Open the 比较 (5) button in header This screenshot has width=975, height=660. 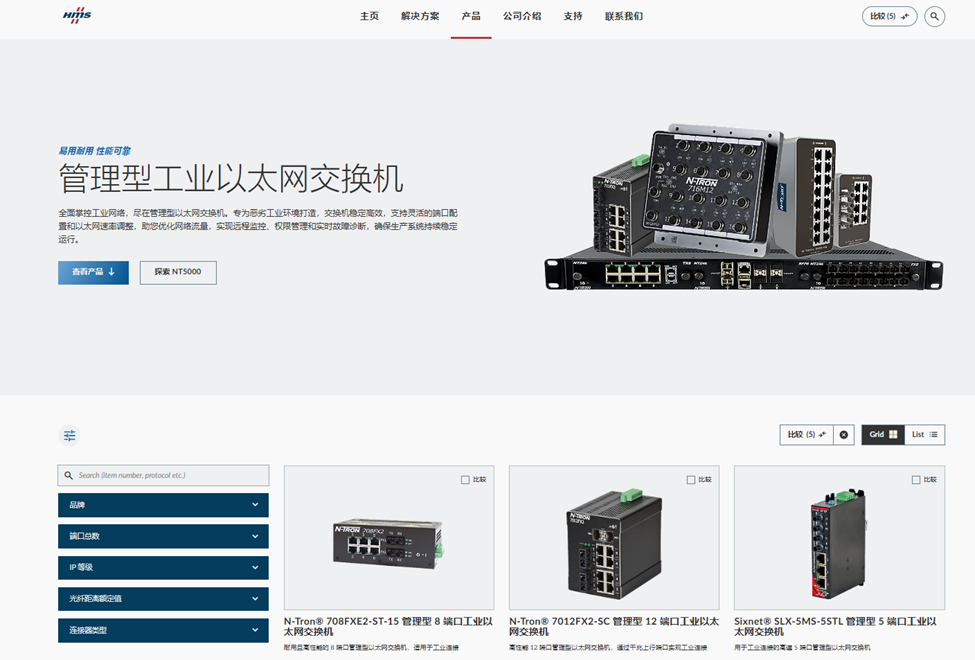889,17
